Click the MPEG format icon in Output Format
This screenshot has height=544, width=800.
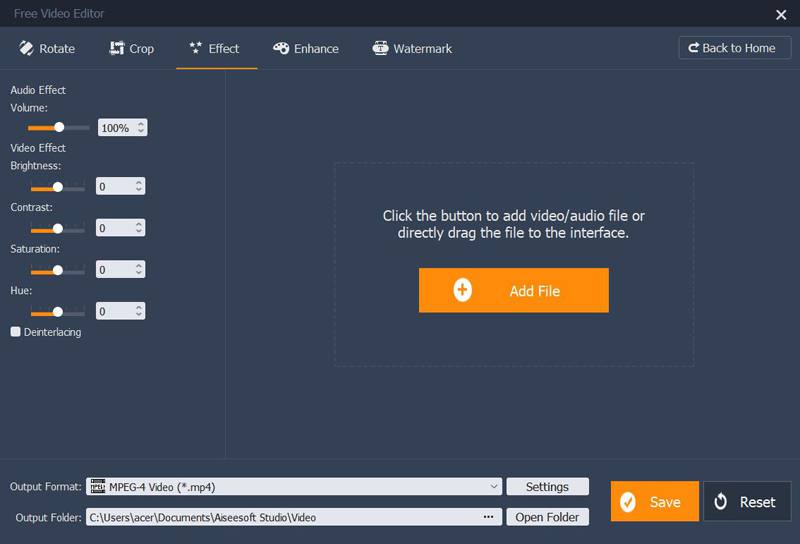click(x=97, y=487)
